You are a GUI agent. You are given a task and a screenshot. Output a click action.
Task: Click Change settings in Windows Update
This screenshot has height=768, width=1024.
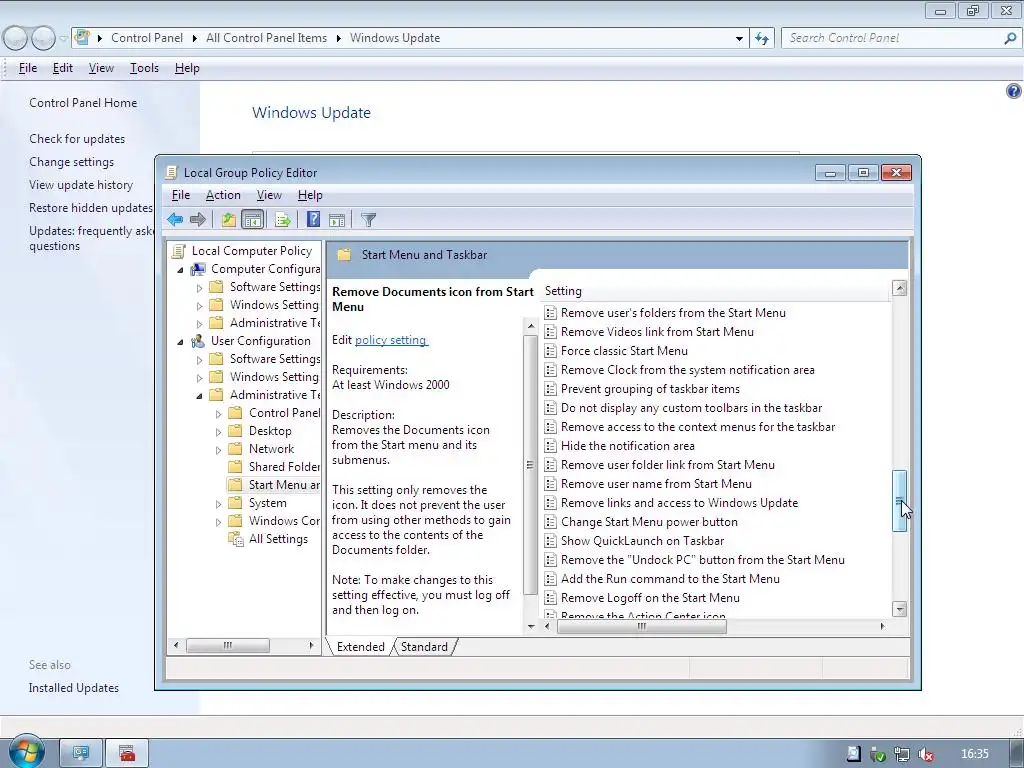(x=71, y=162)
